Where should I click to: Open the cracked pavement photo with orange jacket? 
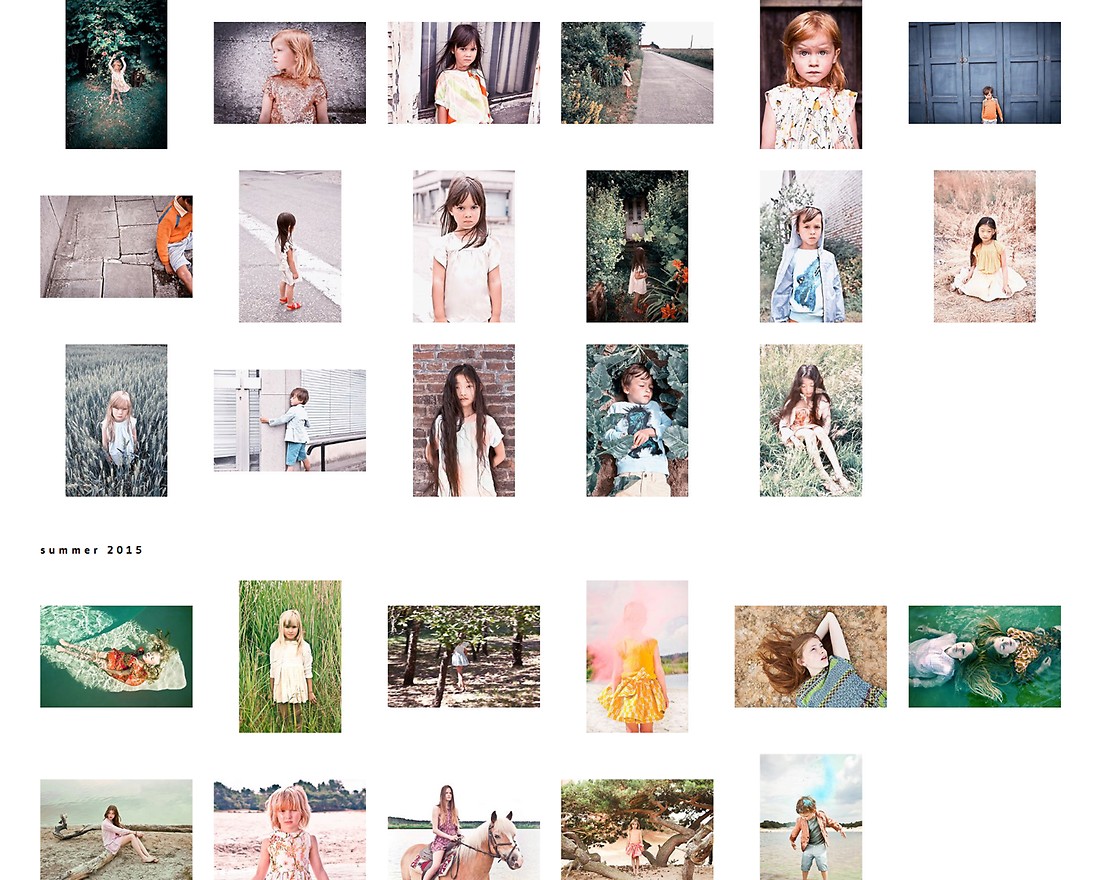coord(116,247)
